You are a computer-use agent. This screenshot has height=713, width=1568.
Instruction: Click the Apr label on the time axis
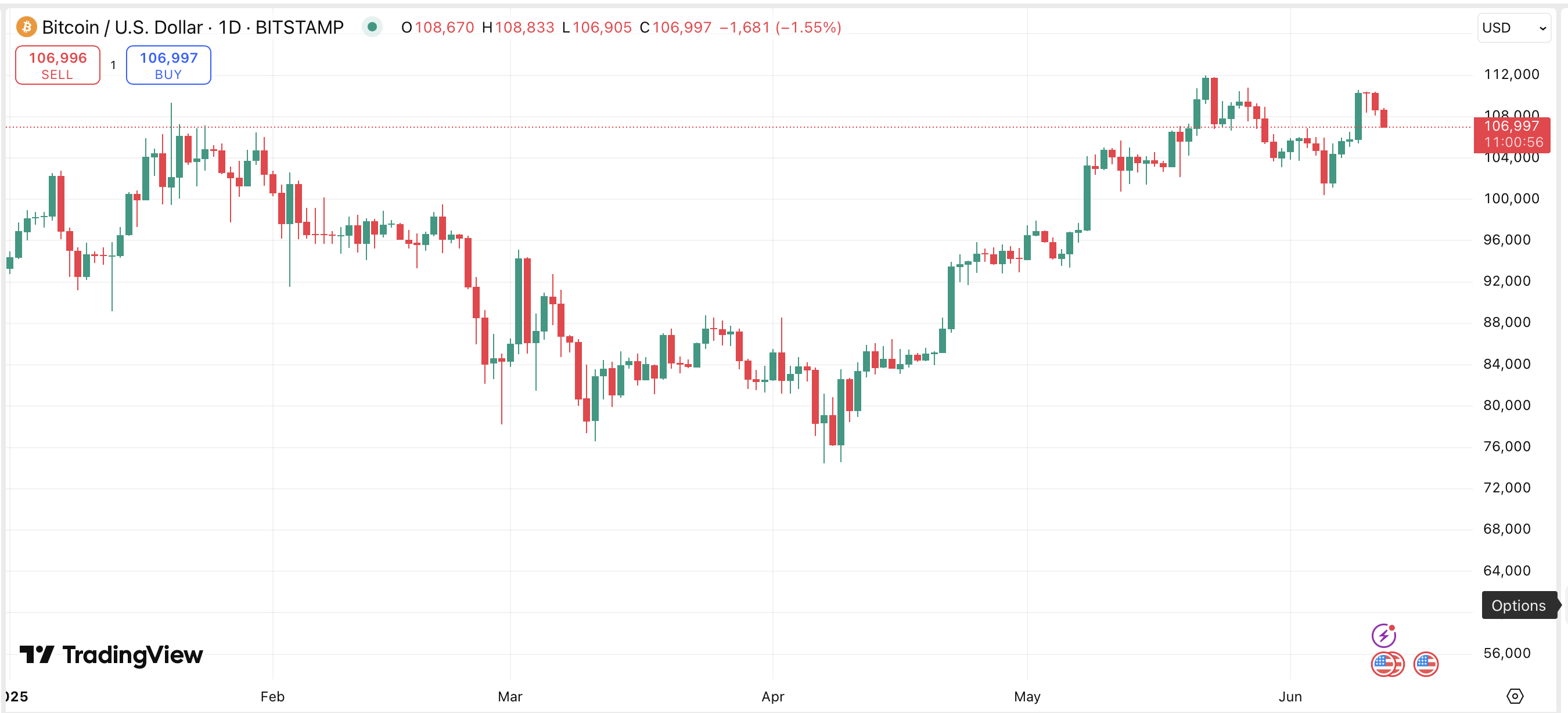click(x=772, y=697)
